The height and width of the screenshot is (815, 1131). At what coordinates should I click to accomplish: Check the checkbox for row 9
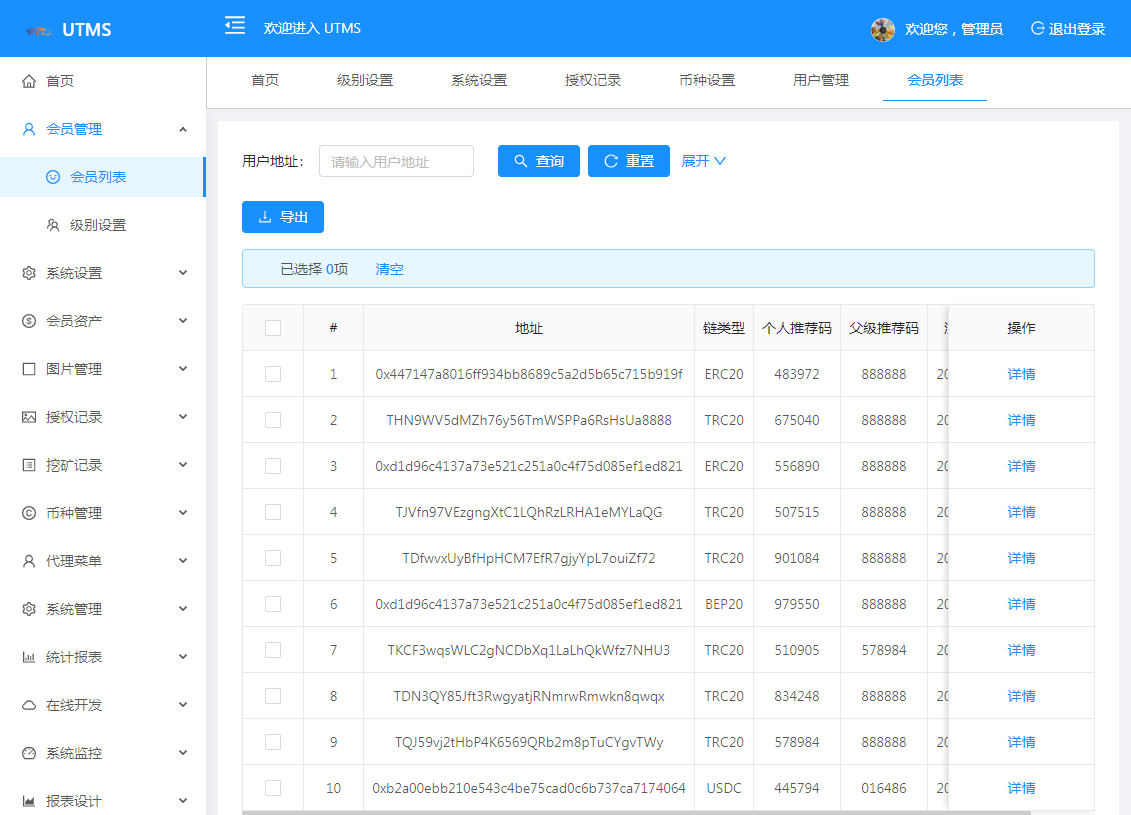273,742
